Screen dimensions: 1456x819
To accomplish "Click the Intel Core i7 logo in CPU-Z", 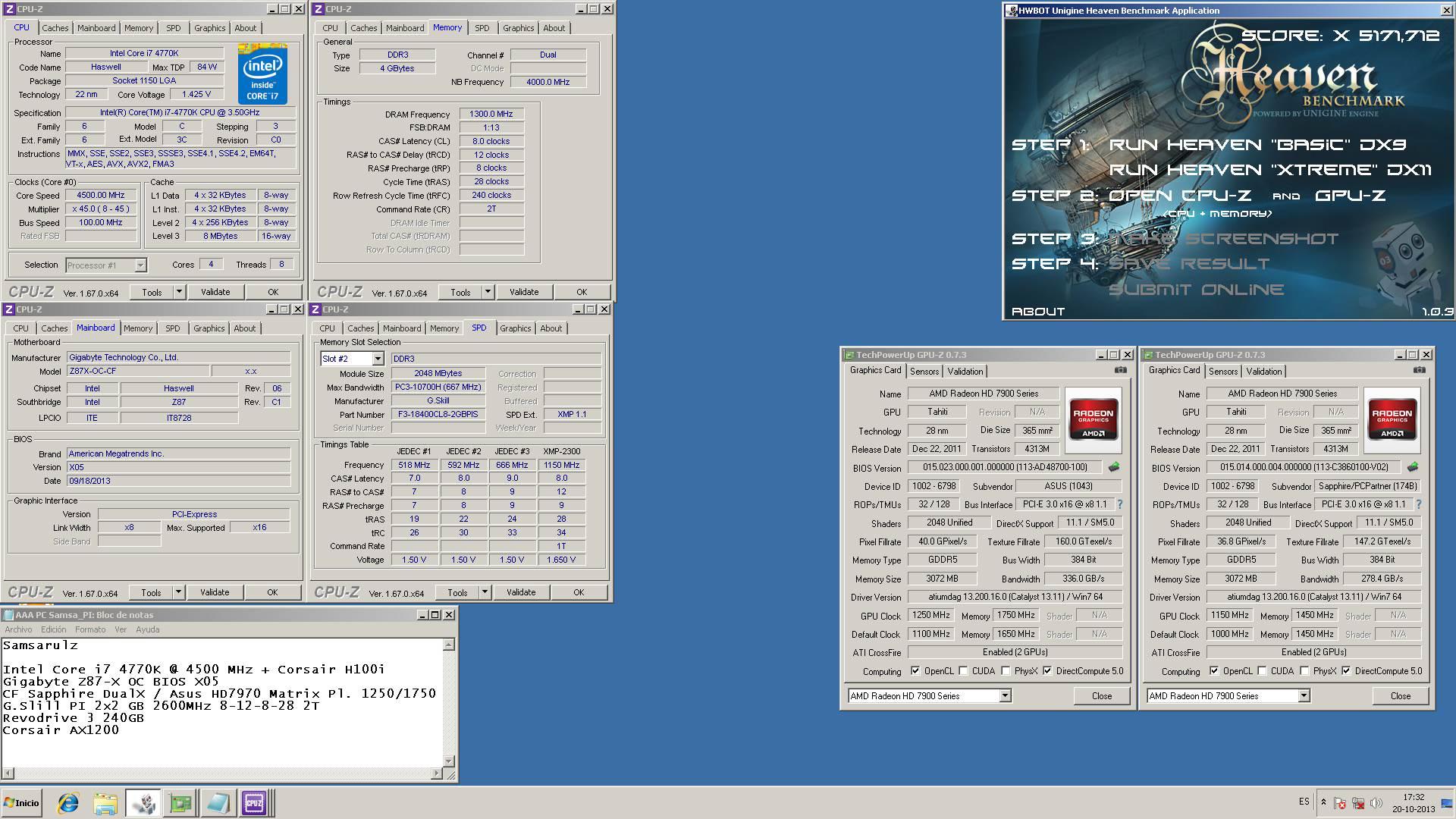I will pyautogui.click(x=262, y=74).
